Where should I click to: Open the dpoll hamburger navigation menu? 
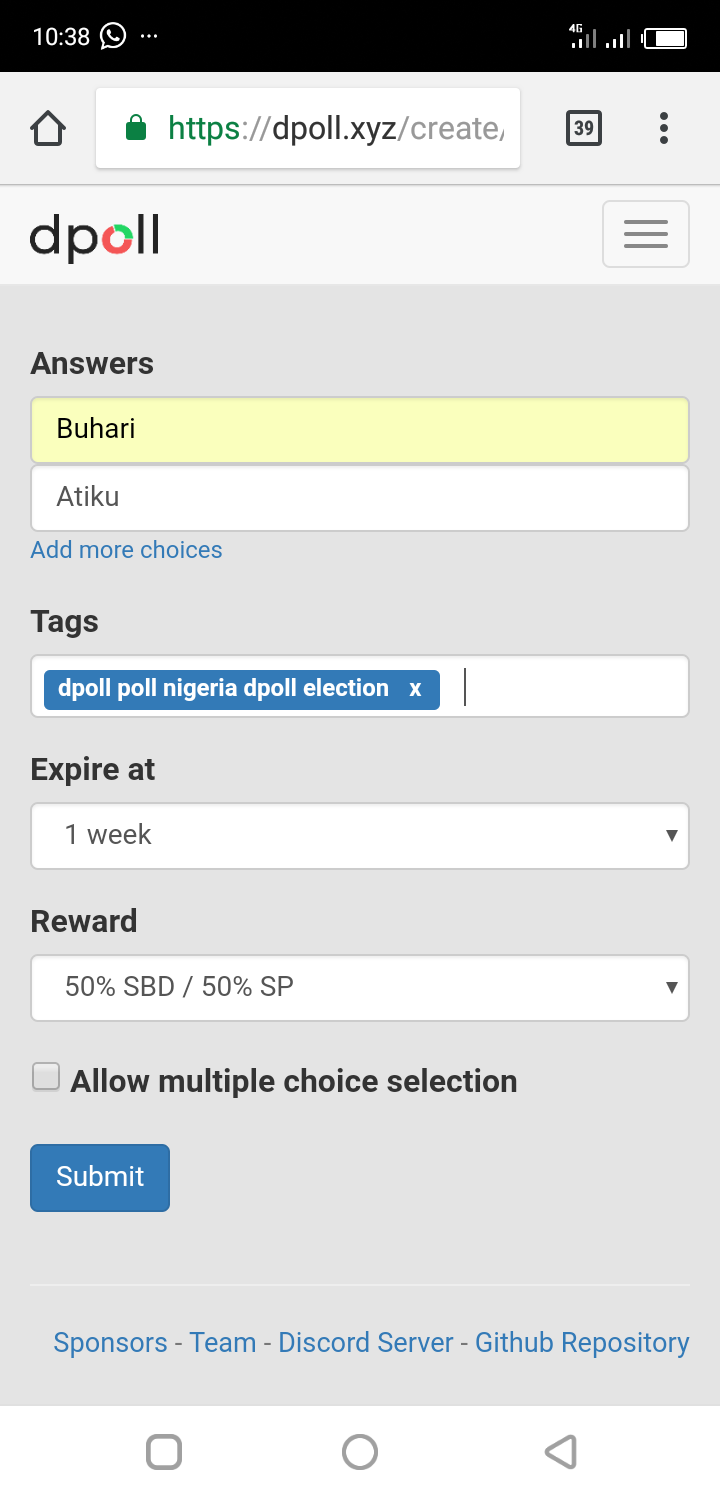coord(645,234)
